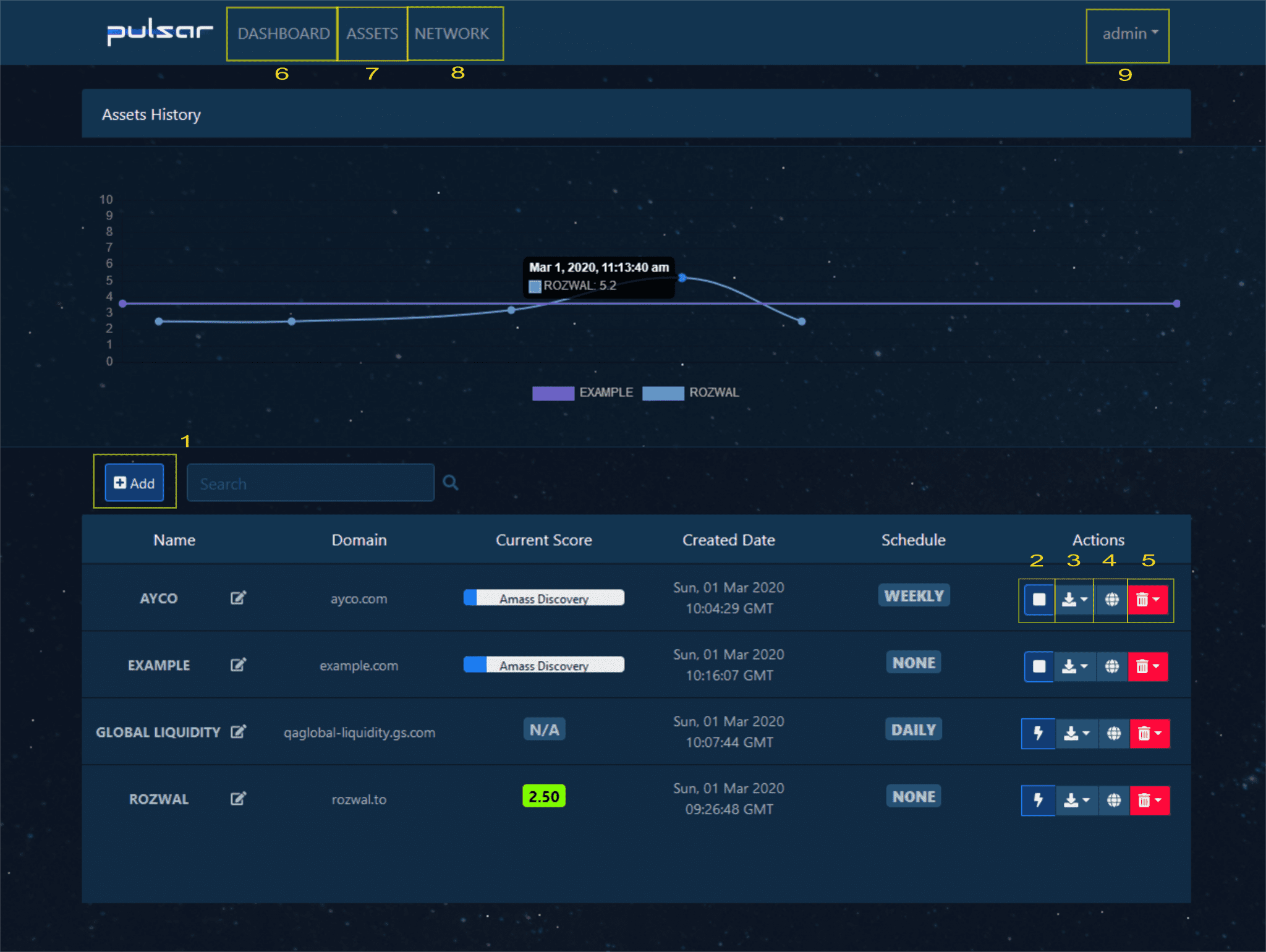The width and height of the screenshot is (1266, 952).
Task: Toggle ROZWAL series in chart legend
Action: [690, 393]
